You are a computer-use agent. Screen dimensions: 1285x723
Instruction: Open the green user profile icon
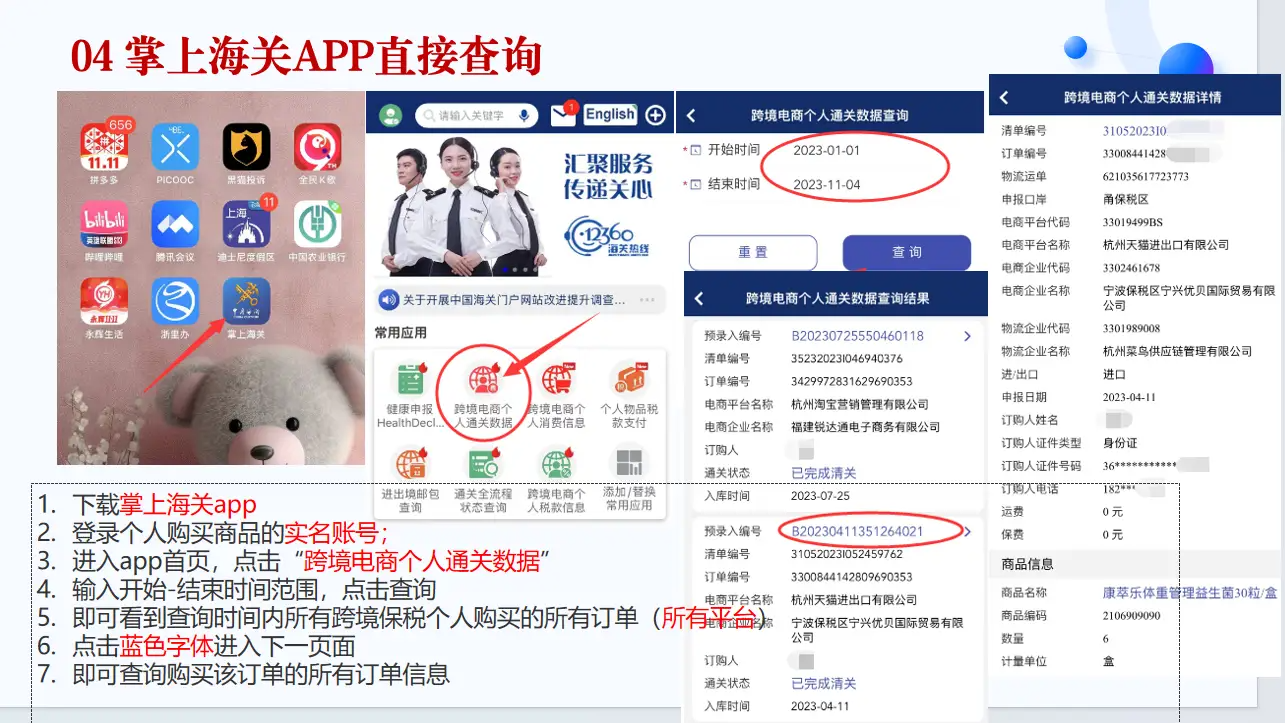coord(390,116)
